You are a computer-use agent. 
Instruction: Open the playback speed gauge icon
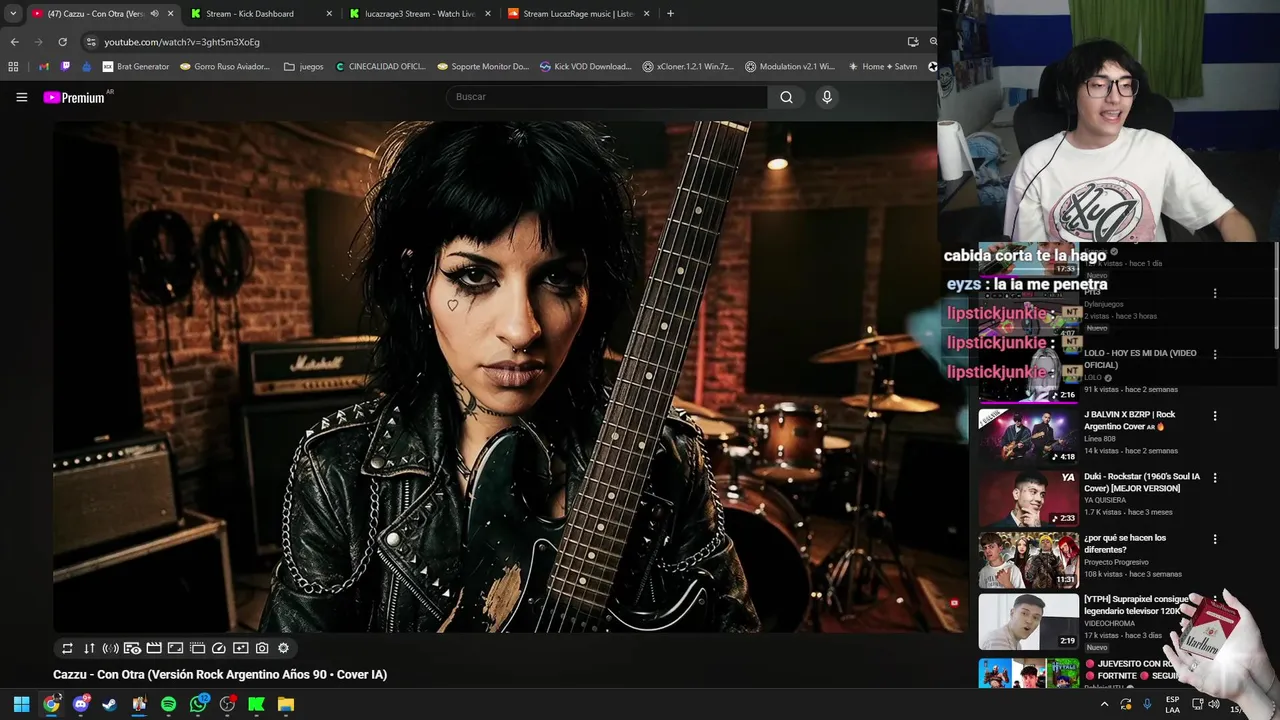pyautogui.click(x=219, y=648)
